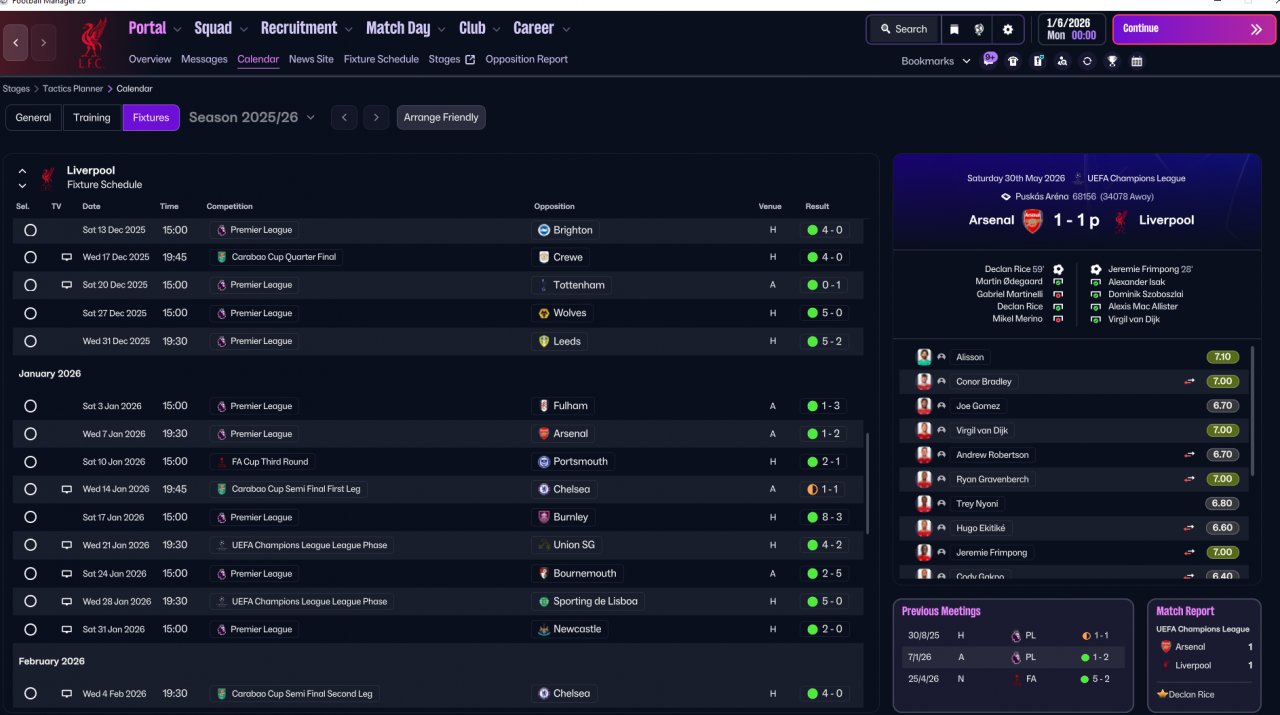Go to previous season arrow

pyautogui.click(x=344, y=118)
